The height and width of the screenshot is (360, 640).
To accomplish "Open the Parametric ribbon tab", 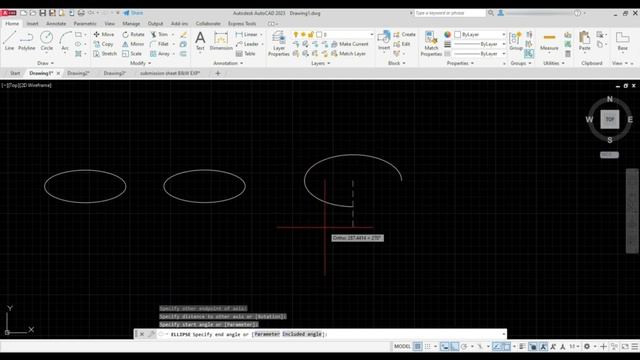I will click(x=85, y=24).
